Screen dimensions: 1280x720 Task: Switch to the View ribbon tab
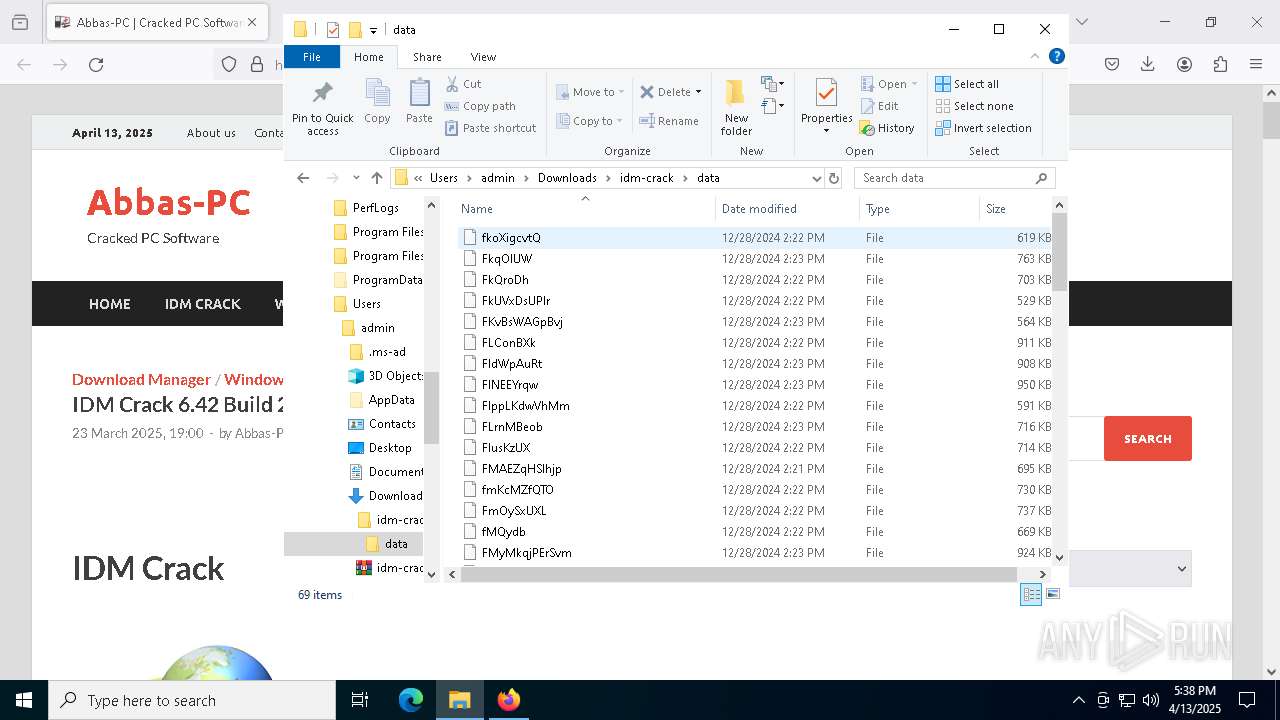click(483, 57)
